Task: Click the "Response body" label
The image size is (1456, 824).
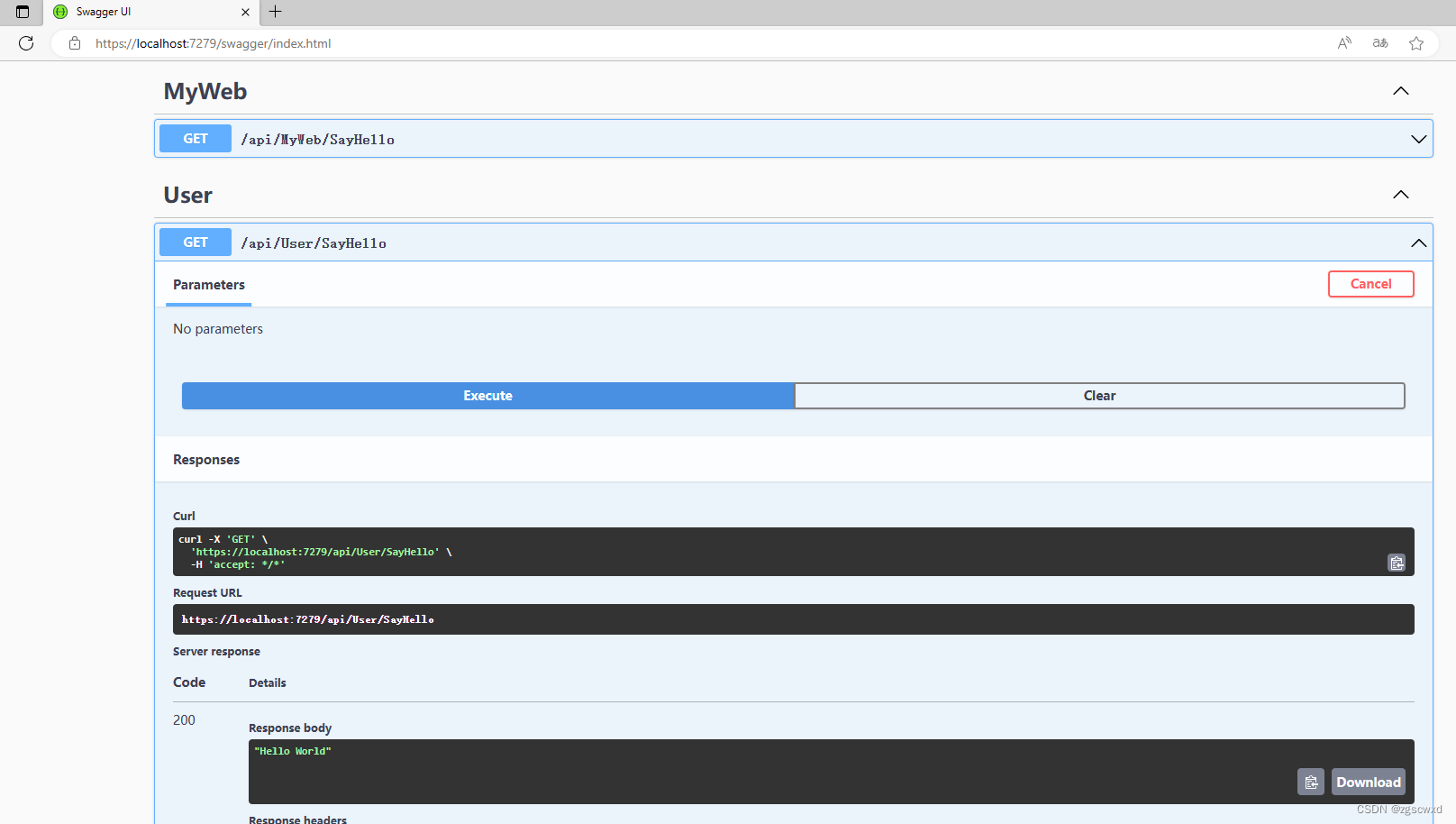Action: point(290,728)
